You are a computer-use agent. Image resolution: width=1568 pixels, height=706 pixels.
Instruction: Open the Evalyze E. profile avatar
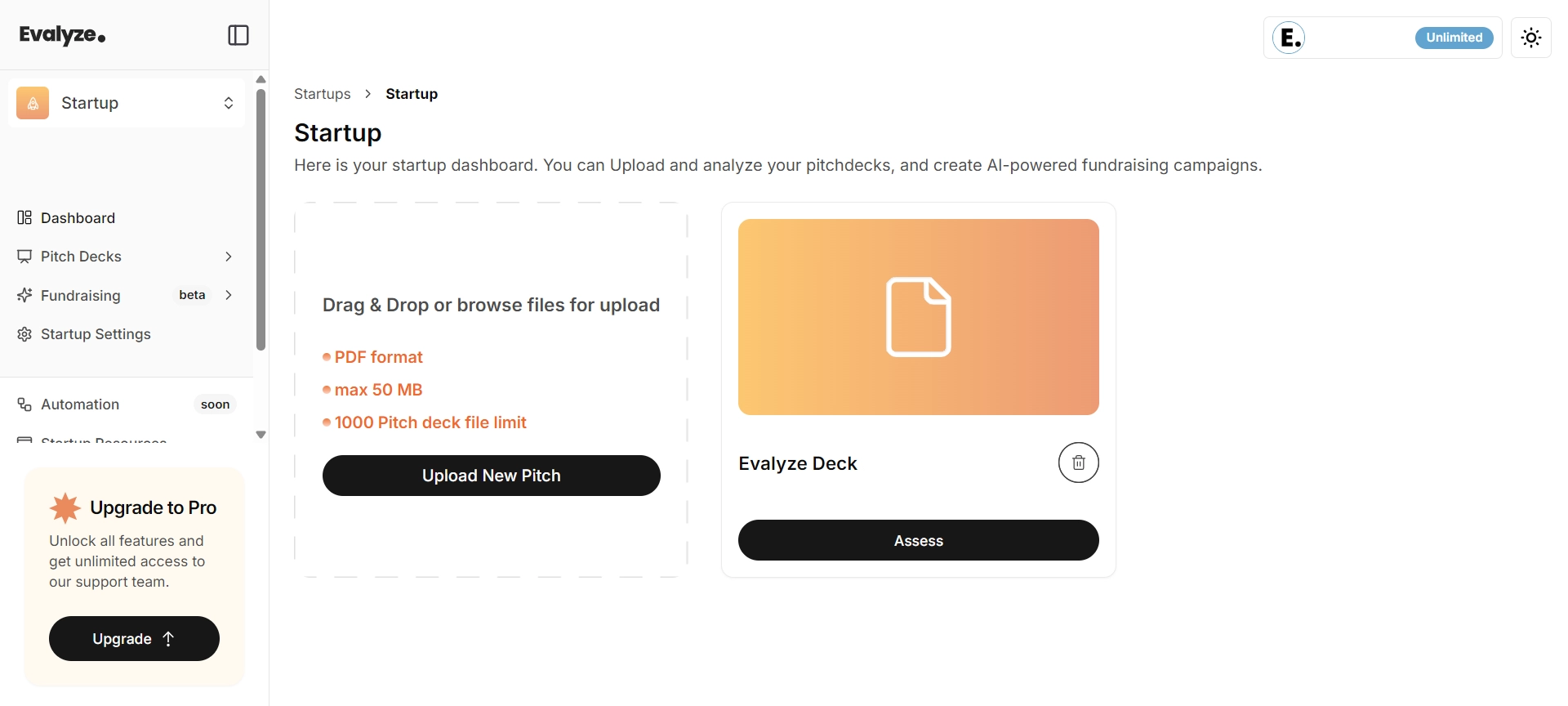(x=1289, y=38)
